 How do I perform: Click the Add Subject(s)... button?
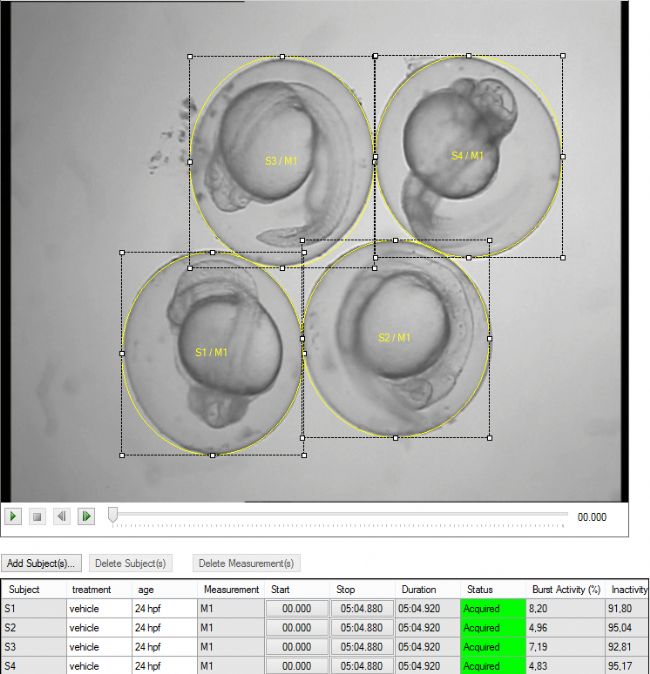tap(41, 564)
